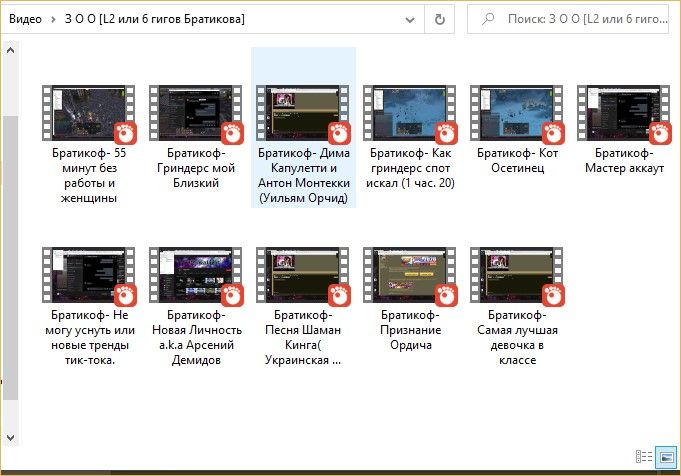Focus the search field "Поиск: З О О"

point(568,19)
